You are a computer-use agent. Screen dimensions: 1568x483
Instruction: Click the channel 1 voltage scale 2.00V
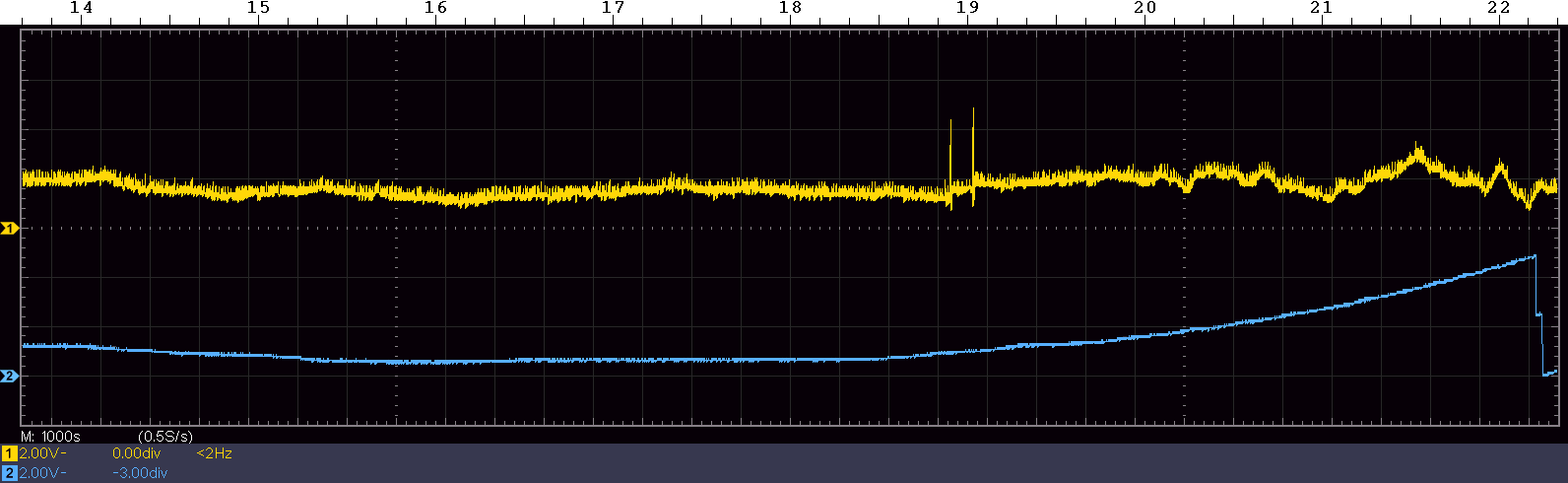click(42, 453)
